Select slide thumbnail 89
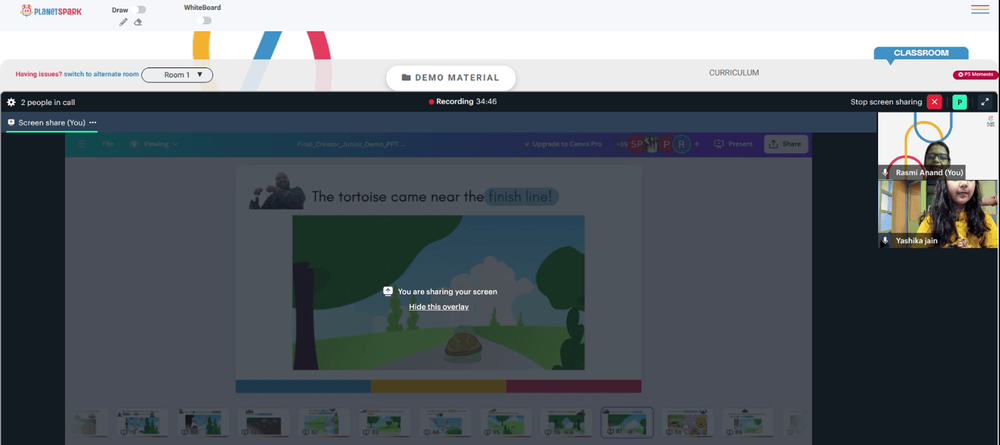The height and width of the screenshot is (445, 1000). pyautogui.click(x=748, y=423)
